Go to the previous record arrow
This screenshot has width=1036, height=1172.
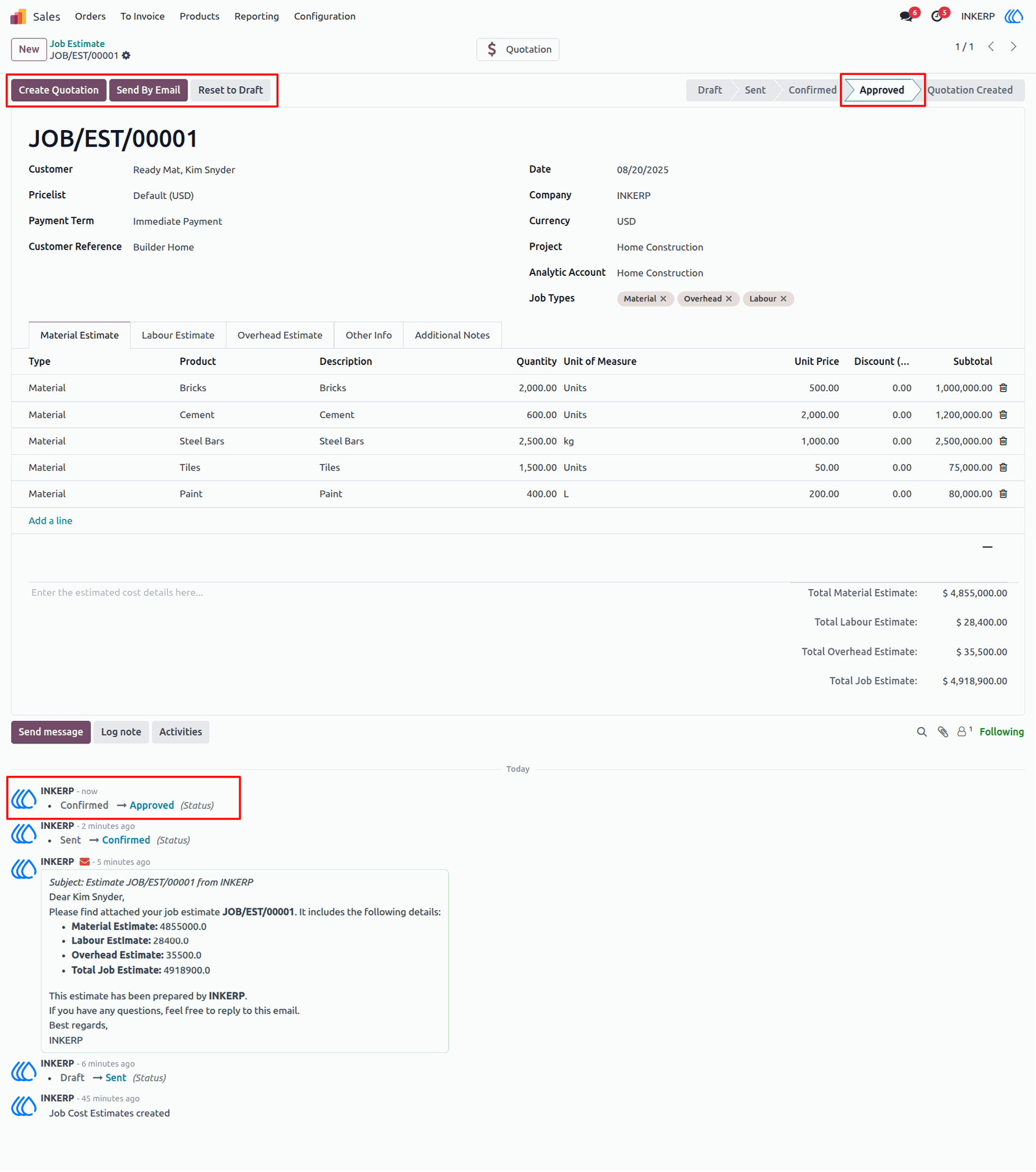[991, 46]
